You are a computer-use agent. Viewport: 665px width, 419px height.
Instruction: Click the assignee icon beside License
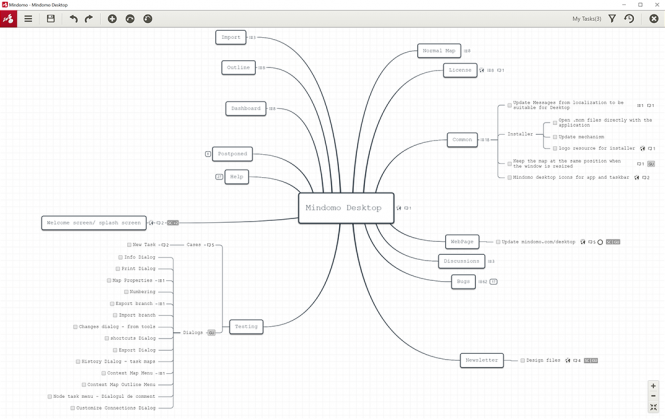(482, 70)
